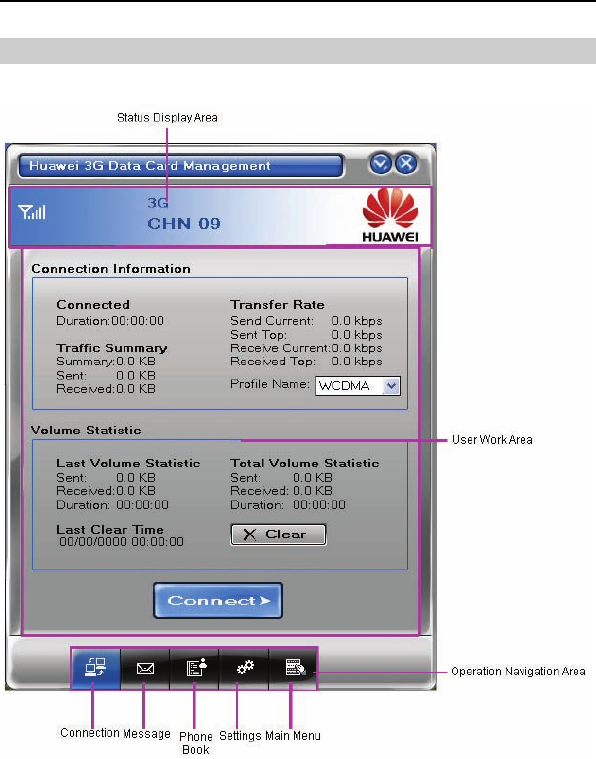This screenshot has height=759, width=596.
Task: Click the Volume Statistic section title
Action: (86, 430)
